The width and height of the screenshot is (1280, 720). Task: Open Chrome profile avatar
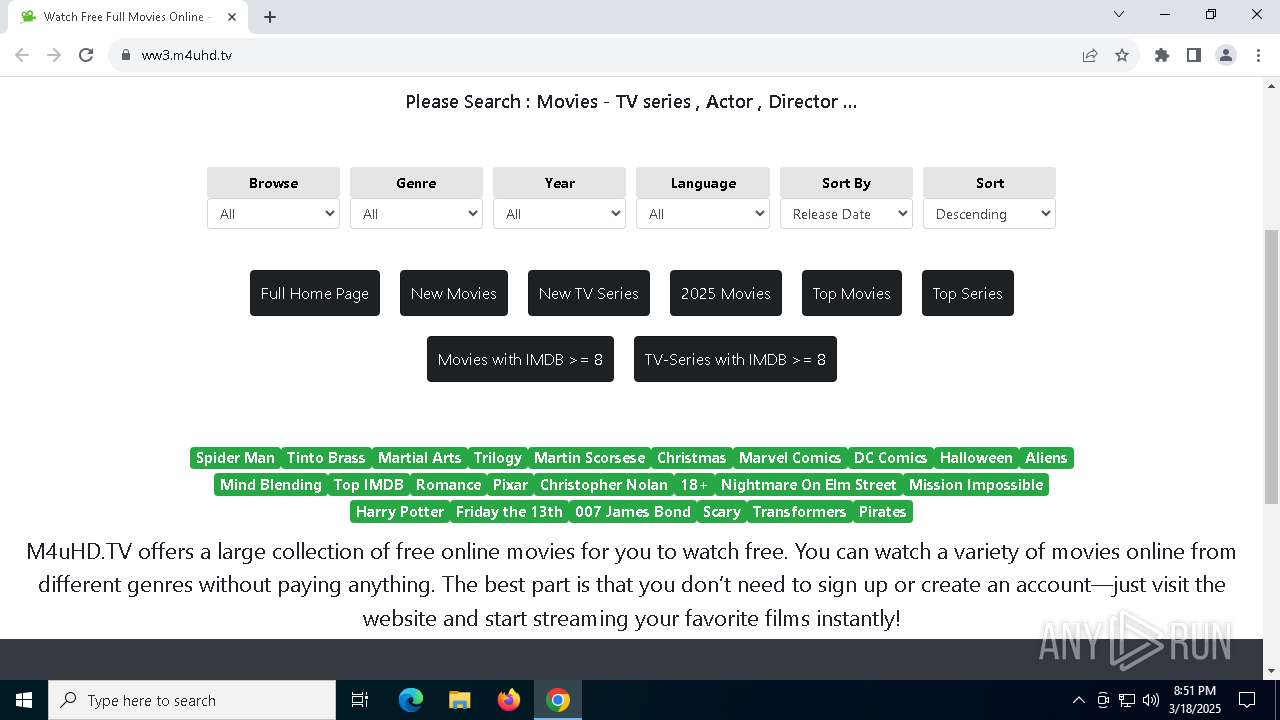point(1226,55)
